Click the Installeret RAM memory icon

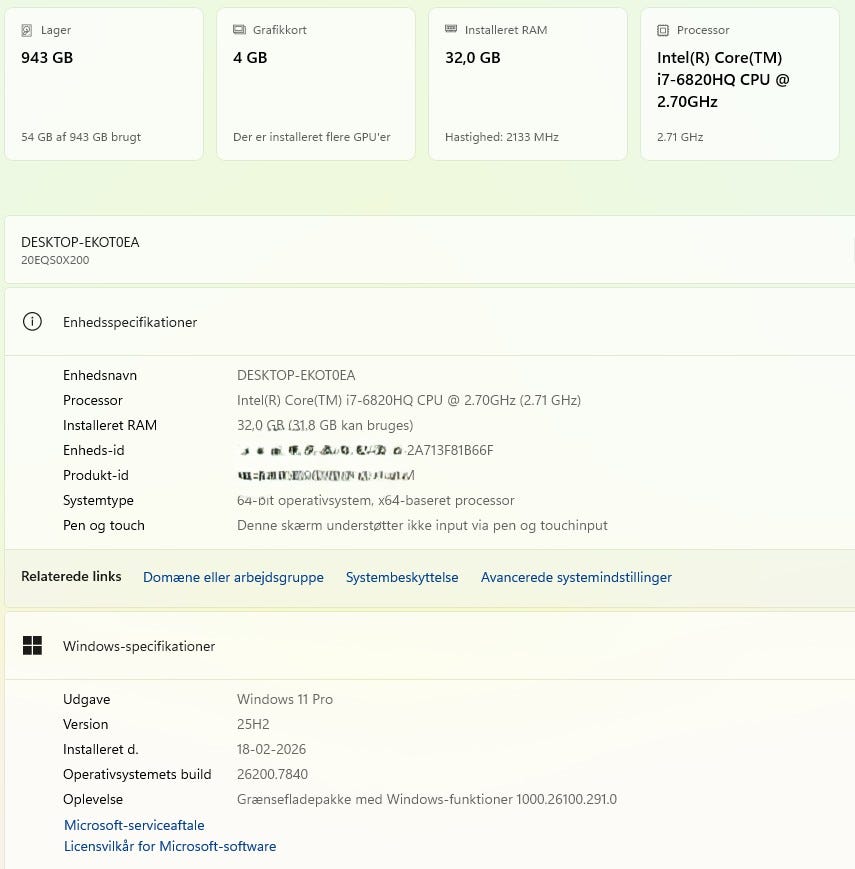point(451,31)
